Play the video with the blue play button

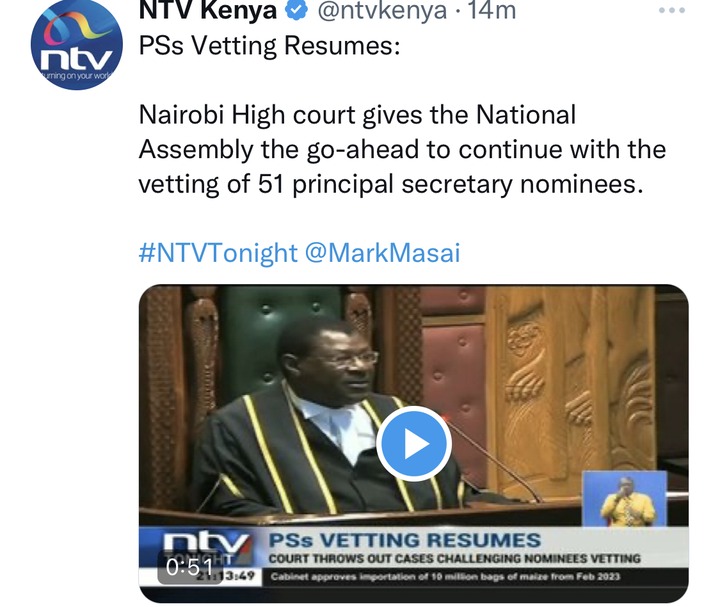point(414,444)
